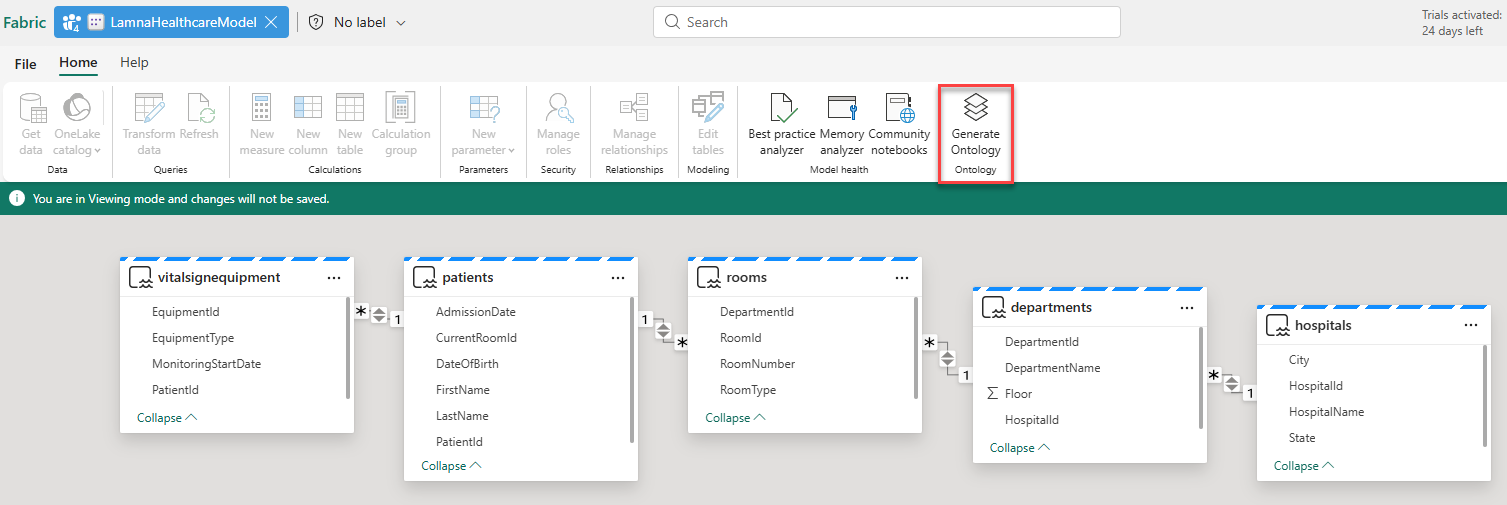Click relationship arrow between vitalsignequipment and patients
1507x505 pixels.
[379, 315]
